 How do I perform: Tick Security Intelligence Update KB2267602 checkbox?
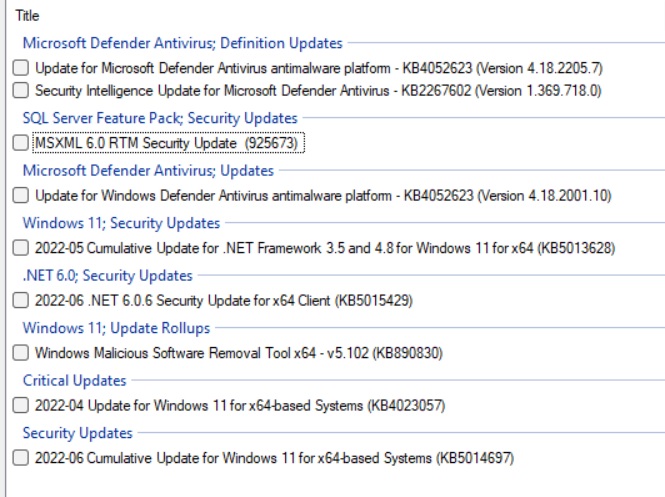click(x=22, y=90)
